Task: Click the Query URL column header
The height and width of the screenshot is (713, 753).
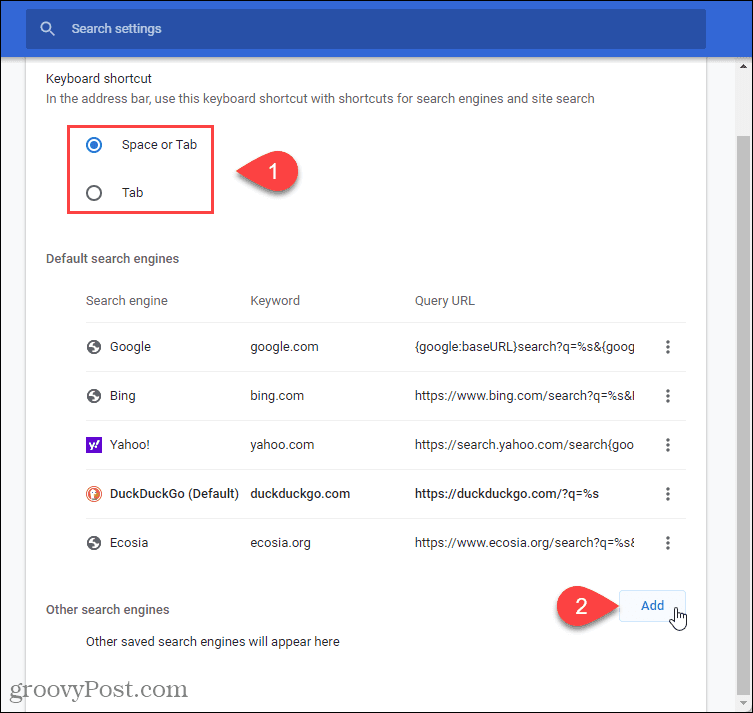Action: tap(445, 301)
